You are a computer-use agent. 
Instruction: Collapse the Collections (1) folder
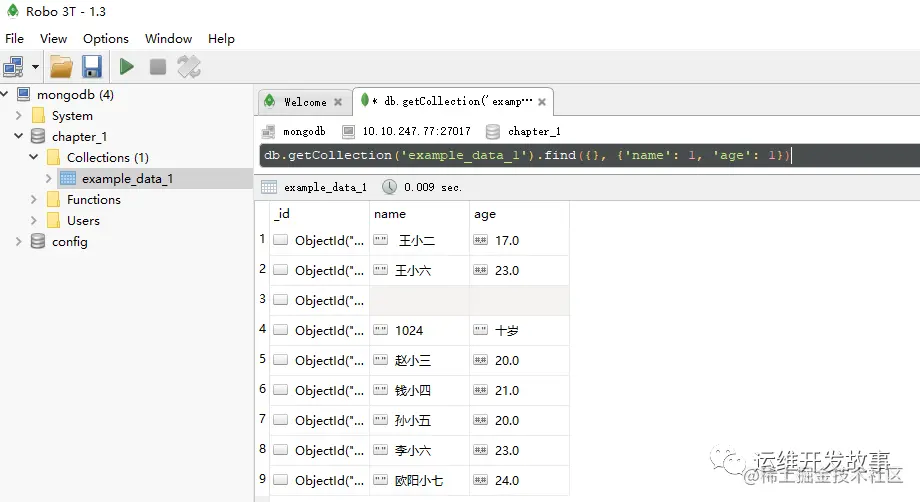tap(34, 157)
